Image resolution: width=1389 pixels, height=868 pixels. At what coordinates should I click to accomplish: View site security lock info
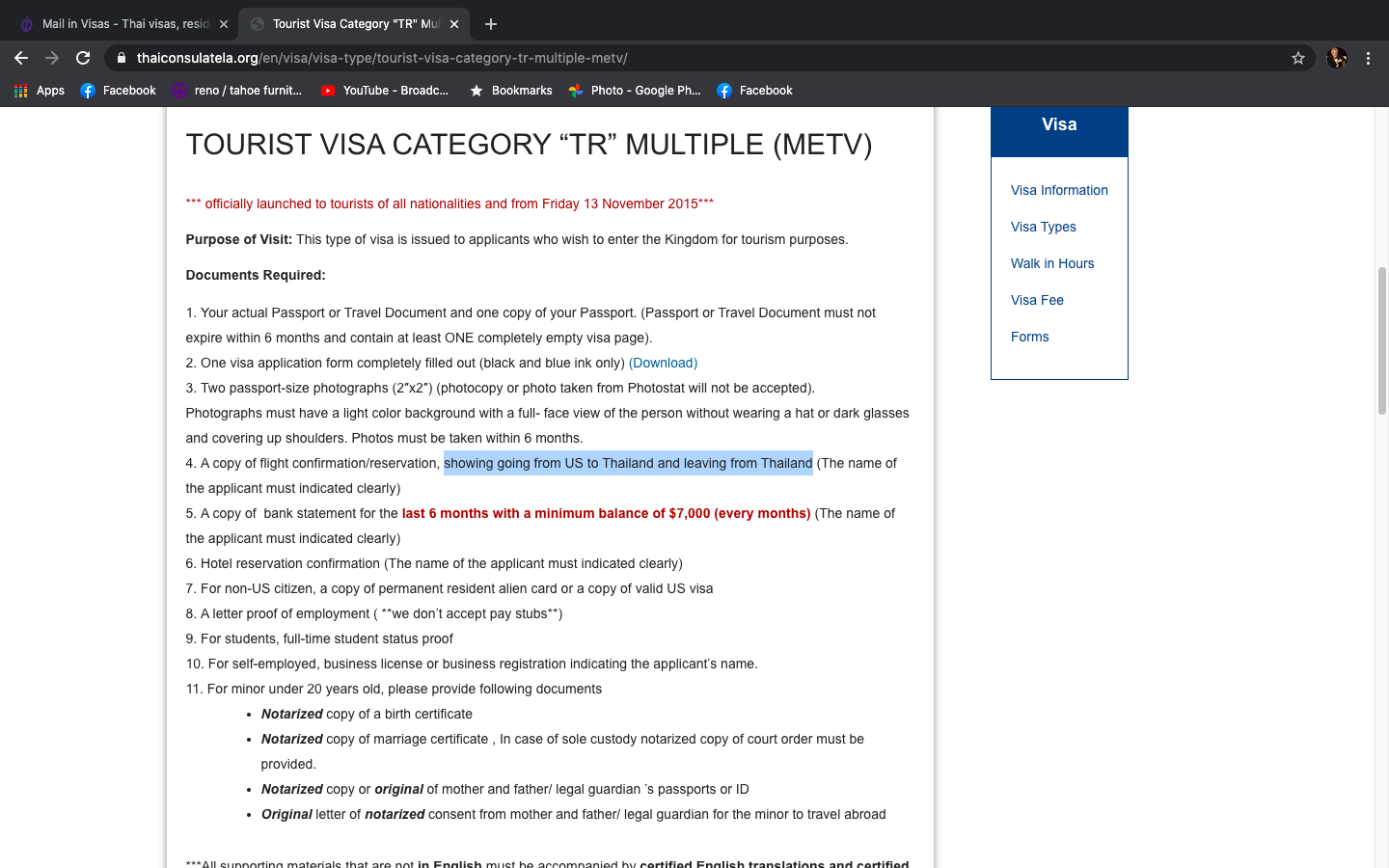click(122, 58)
